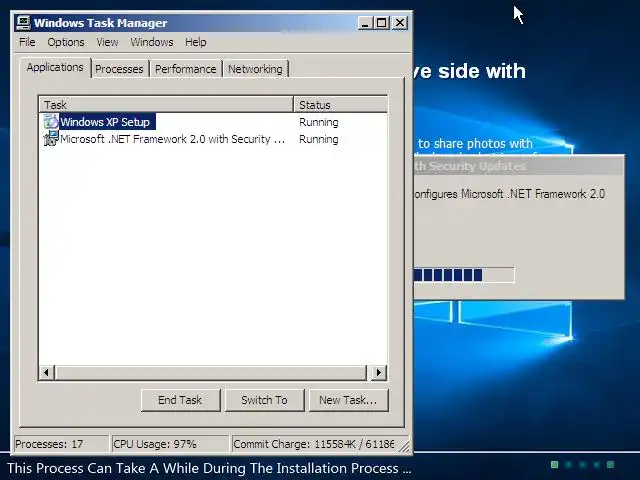This screenshot has height=480, width=640.
Task: Click the Commit Charge status entry
Action: click(x=315, y=444)
